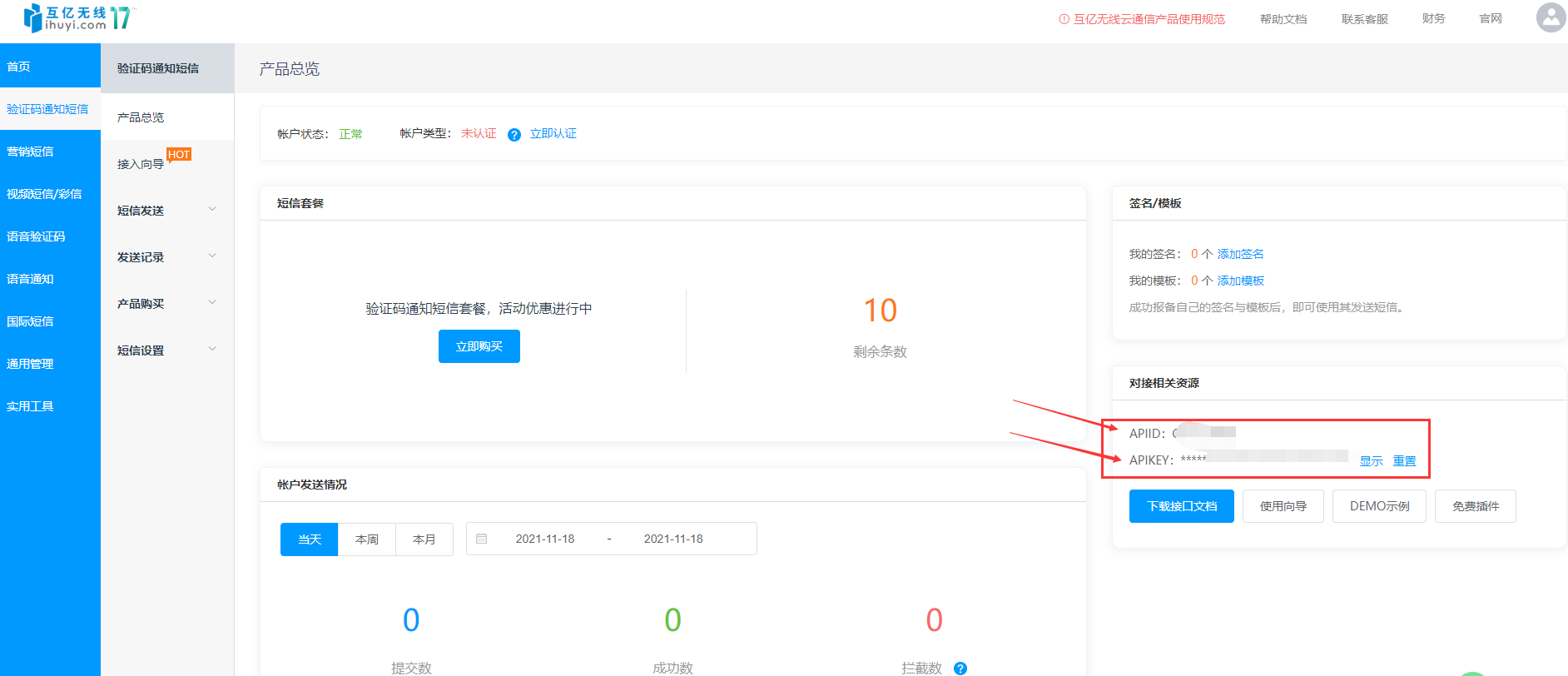The width and height of the screenshot is (1568, 676).
Task: Open DEMO示例 button
Action: [1380, 506]
